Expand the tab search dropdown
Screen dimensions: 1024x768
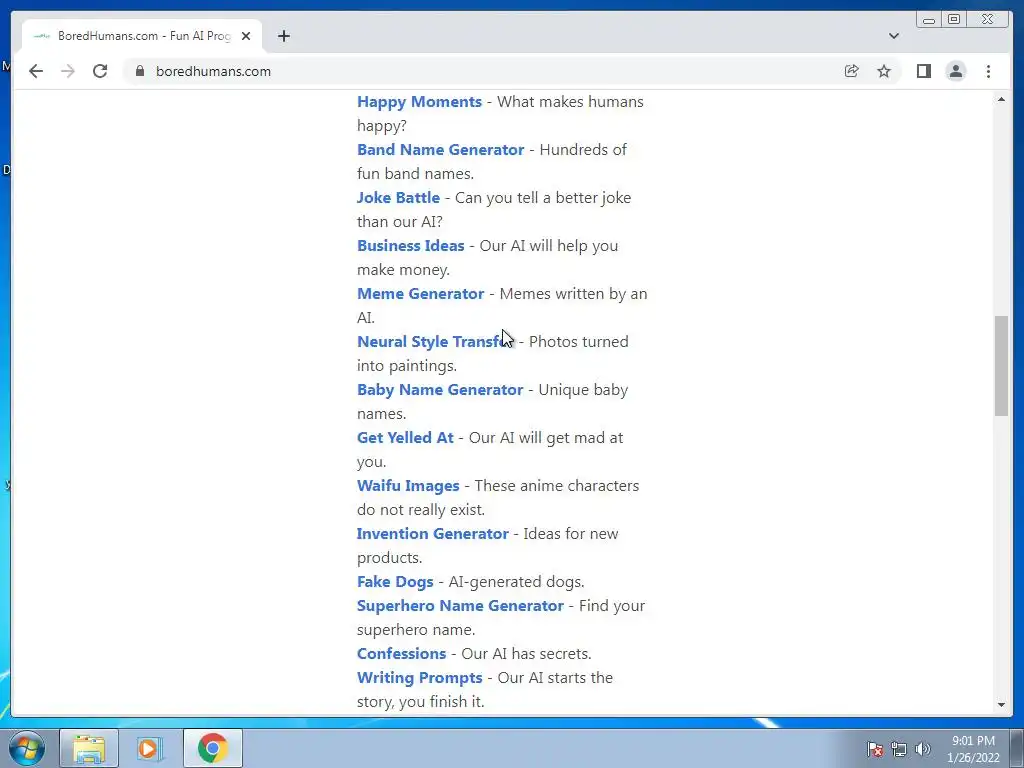tap(893, 36)
